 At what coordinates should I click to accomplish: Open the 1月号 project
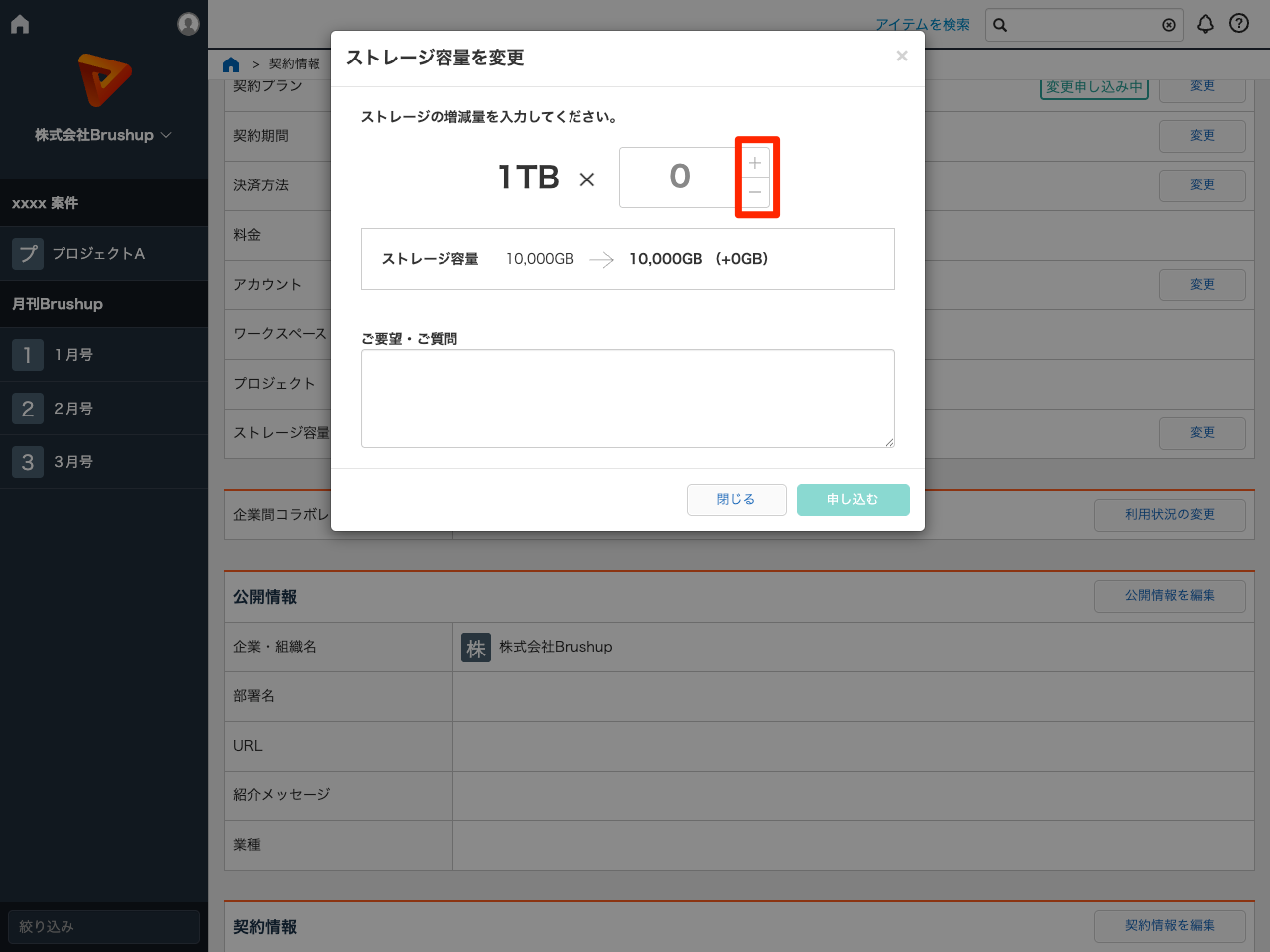click(x=73, y=354)
